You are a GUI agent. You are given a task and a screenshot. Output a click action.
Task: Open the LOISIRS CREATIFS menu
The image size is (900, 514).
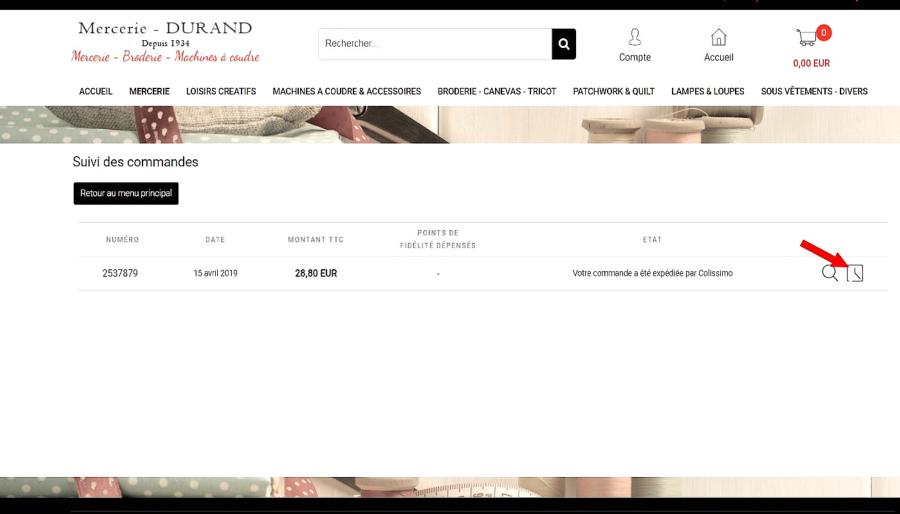point(221,91)
